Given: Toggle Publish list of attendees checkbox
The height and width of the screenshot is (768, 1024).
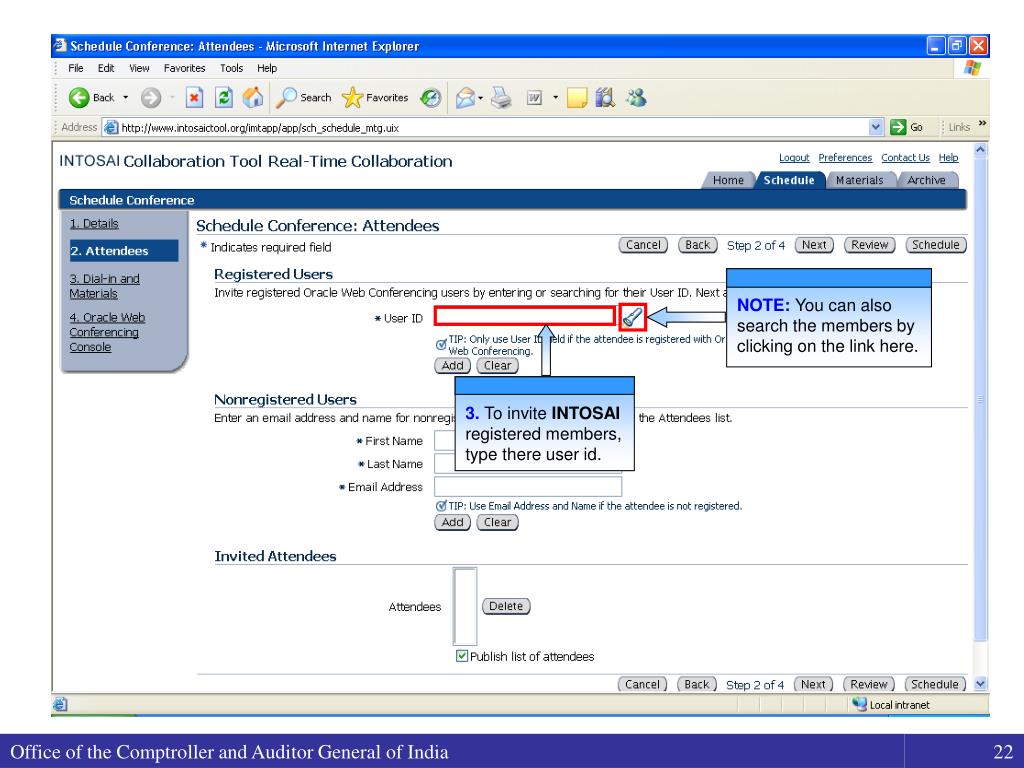Looking at the screenshot, I should tap(461, 657).
